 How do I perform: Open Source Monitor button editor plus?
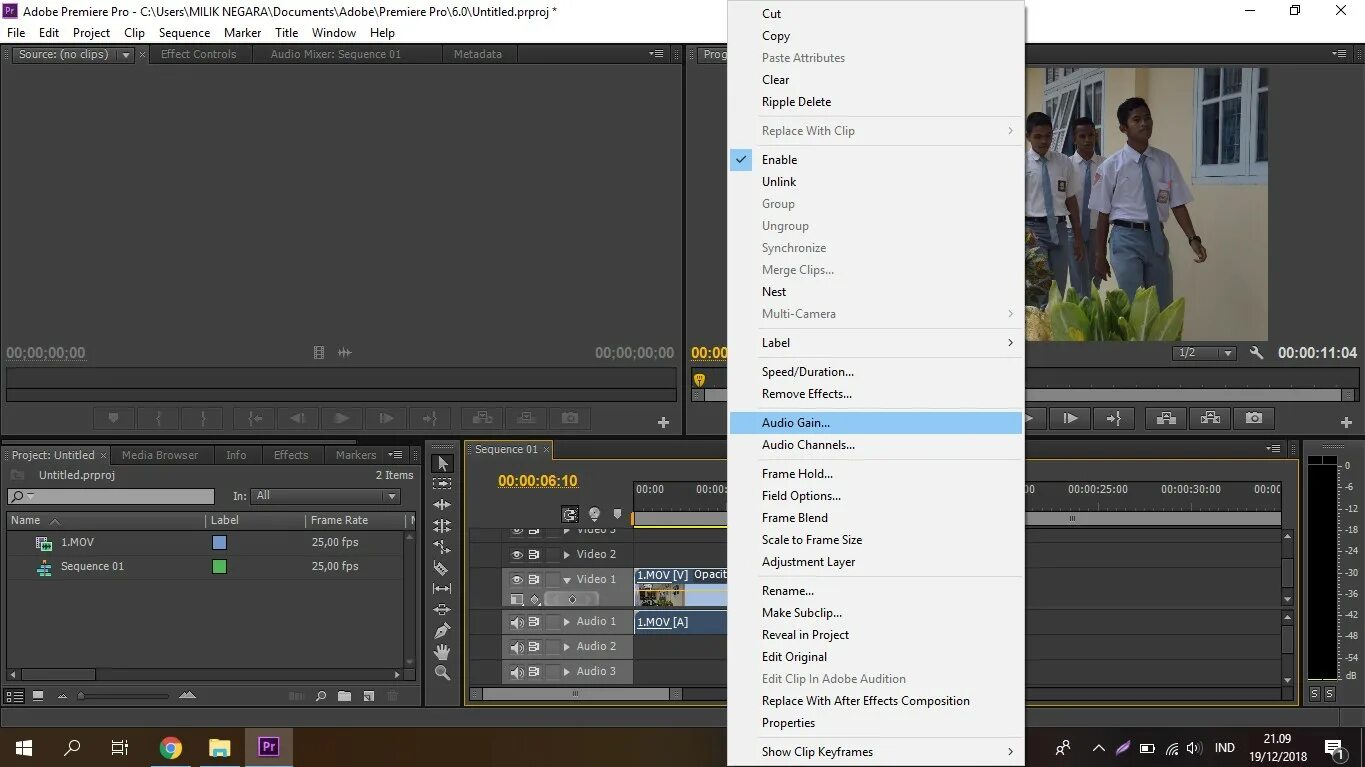[x=663, y=423]
